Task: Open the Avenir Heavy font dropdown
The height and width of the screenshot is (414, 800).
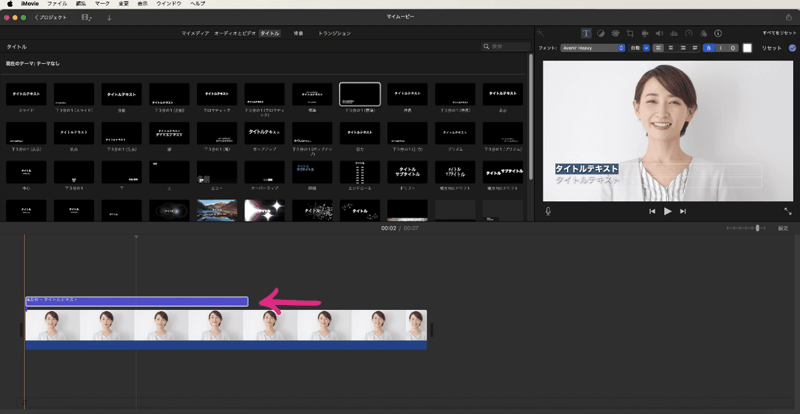Action: 592,47
